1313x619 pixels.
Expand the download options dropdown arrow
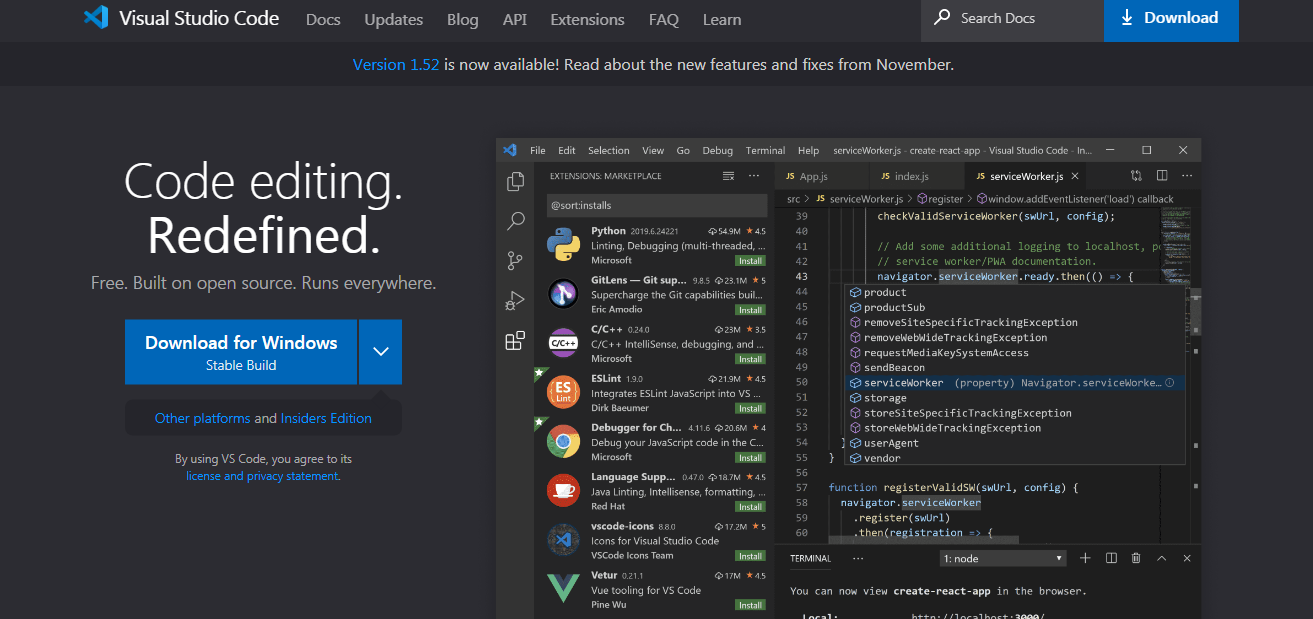pyautogui.click(x=380, y=352)
